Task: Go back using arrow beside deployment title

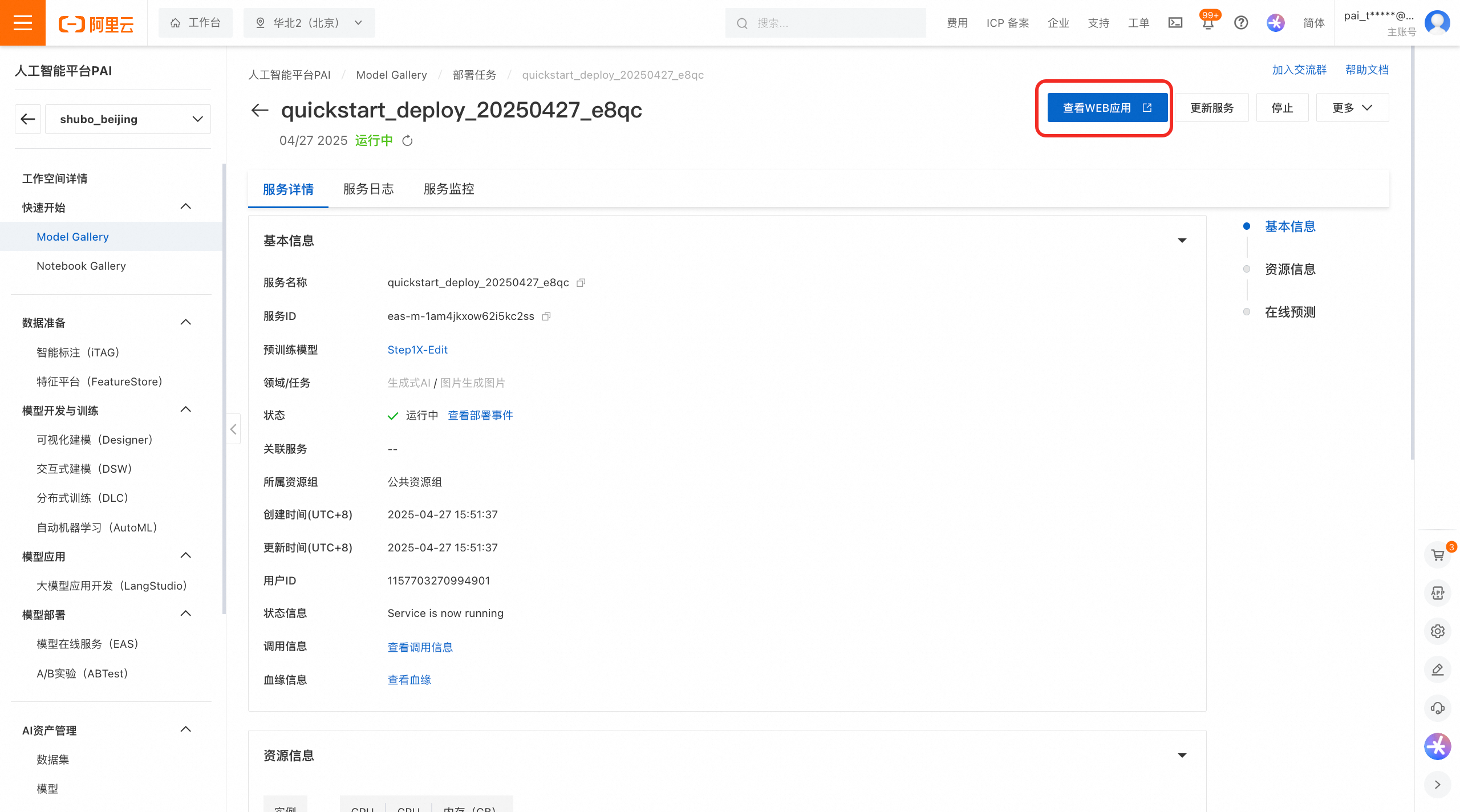Action: pyautogui.click(x=260, y=110)
